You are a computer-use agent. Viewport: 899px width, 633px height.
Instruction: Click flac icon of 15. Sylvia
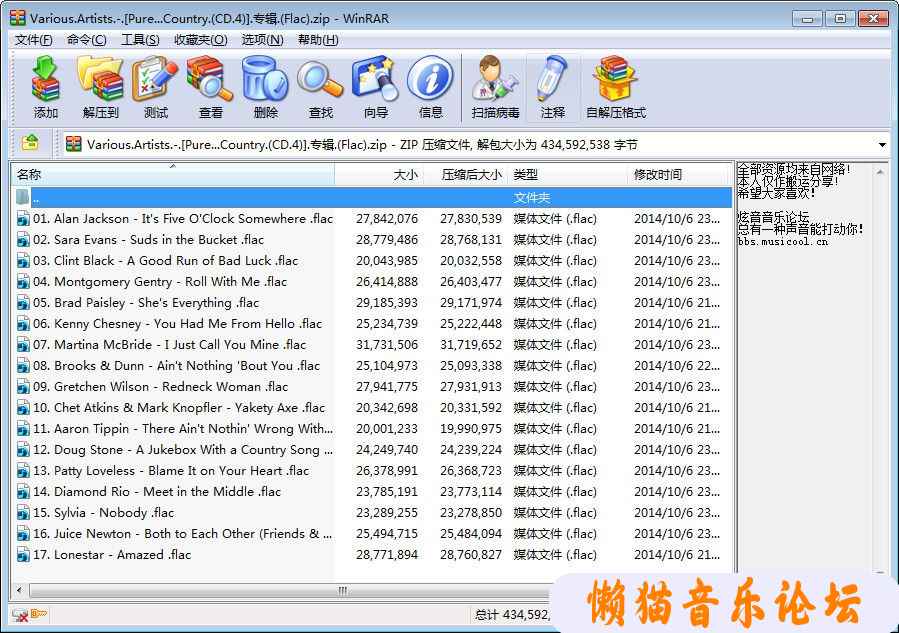pyautogui.click(x=23, y=513)
